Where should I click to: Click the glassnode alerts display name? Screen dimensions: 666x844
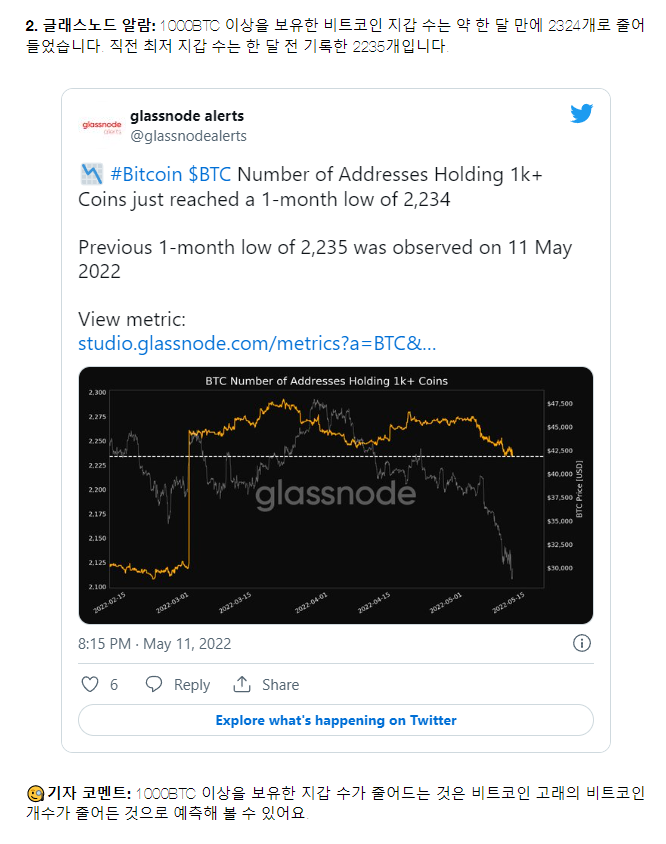[187, 116]
